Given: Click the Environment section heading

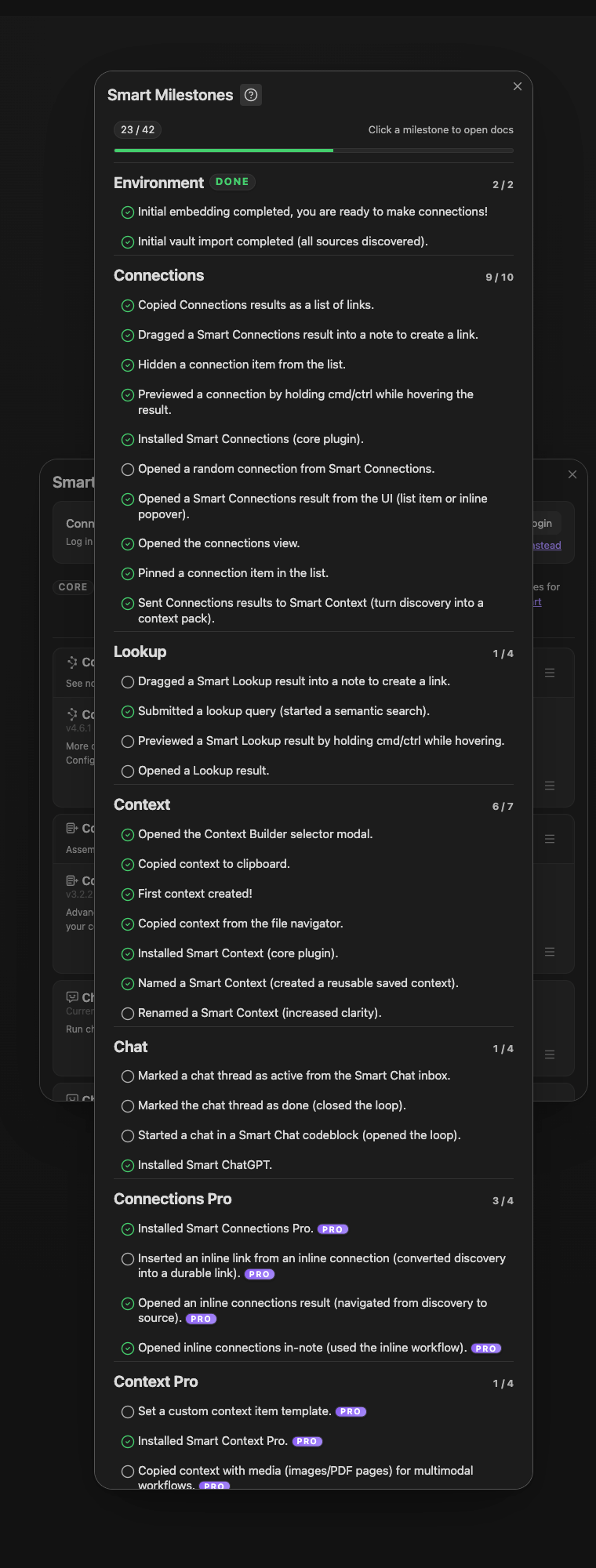Looking at the screenshot, I should pos(158,183).
